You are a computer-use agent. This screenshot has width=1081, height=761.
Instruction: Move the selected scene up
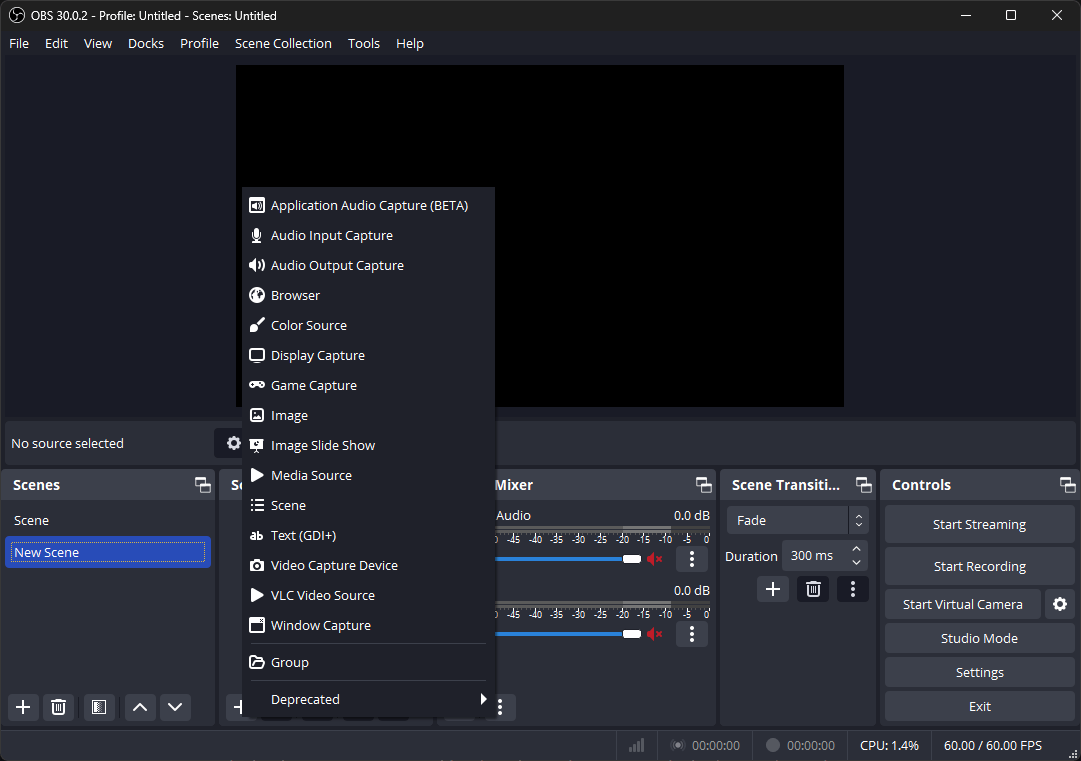click(139, 707)
